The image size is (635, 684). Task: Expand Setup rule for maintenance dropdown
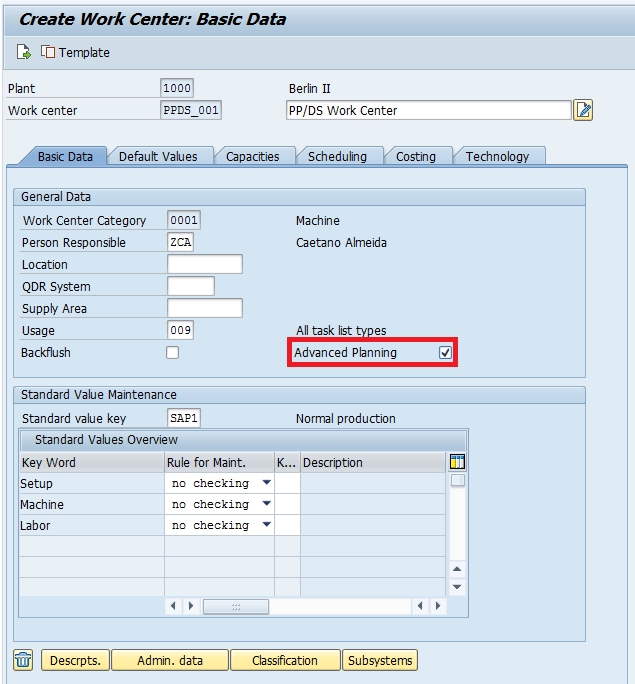(x=266, y=483)
